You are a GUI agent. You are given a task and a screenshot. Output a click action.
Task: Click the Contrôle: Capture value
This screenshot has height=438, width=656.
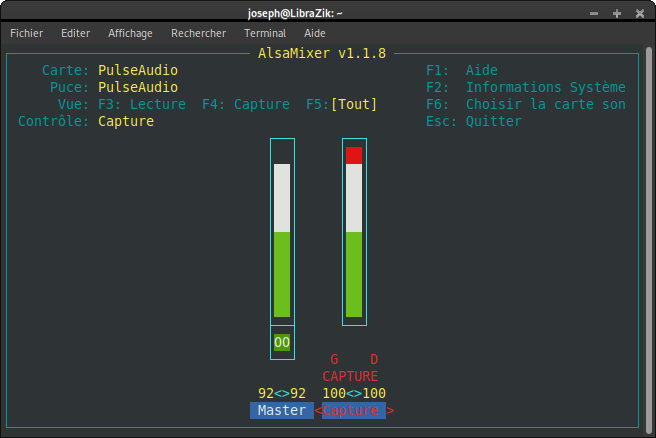click(126, 121)
